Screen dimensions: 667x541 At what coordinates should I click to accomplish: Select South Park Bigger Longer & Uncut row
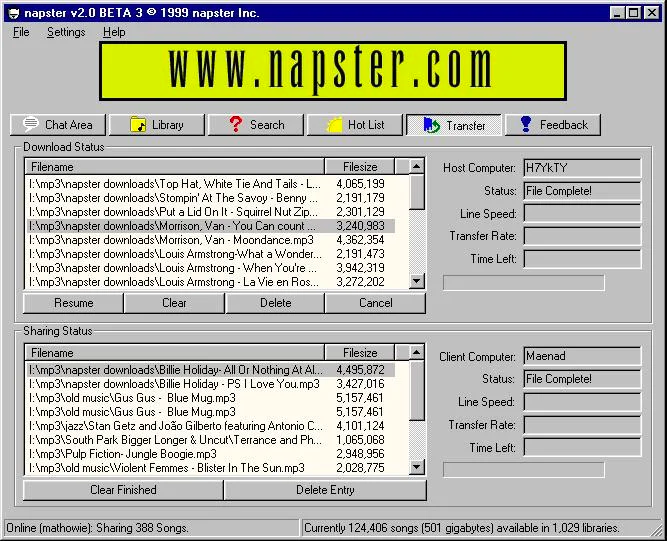(211, 440)
